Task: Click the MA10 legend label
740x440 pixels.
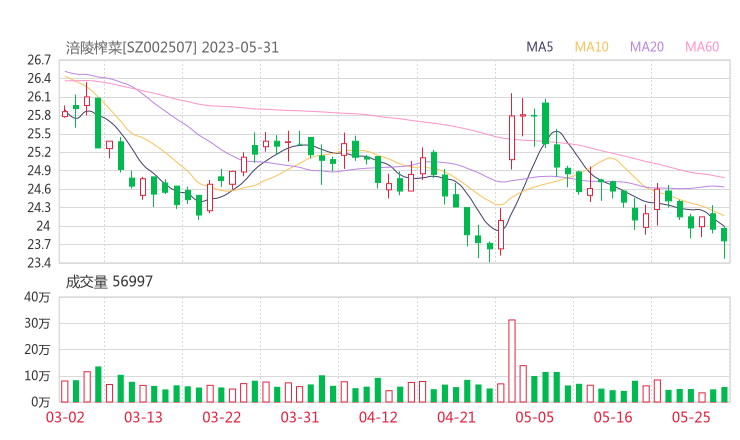Action: click(591, 47)
